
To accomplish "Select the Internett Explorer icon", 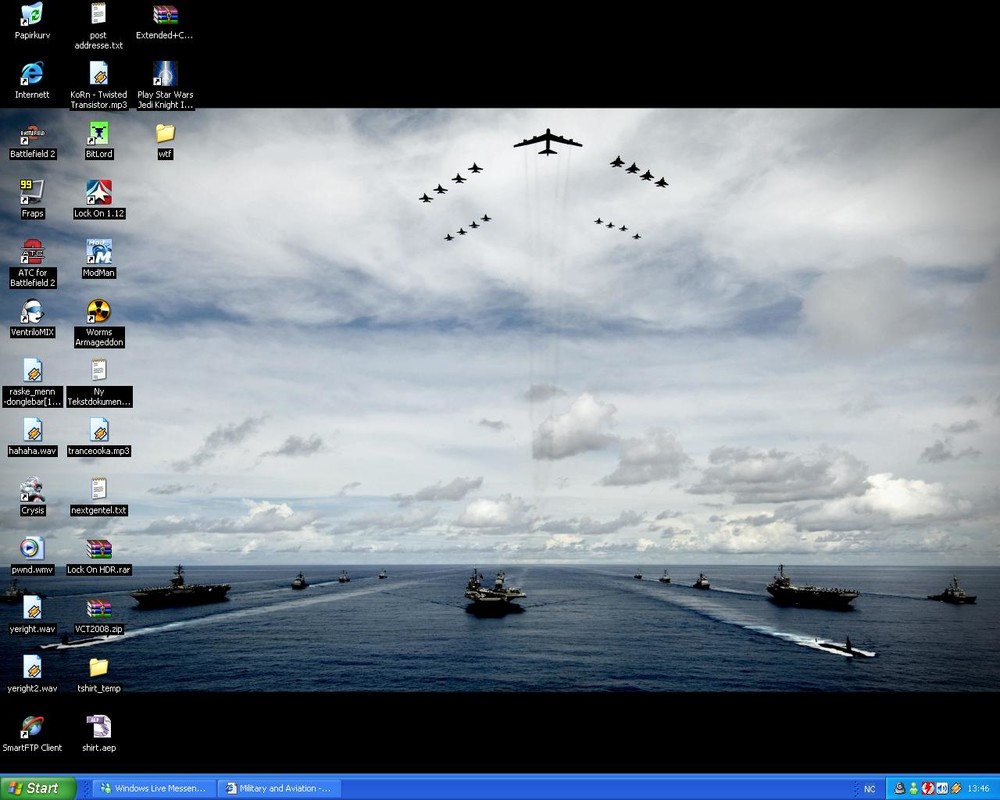I will 32,74.
